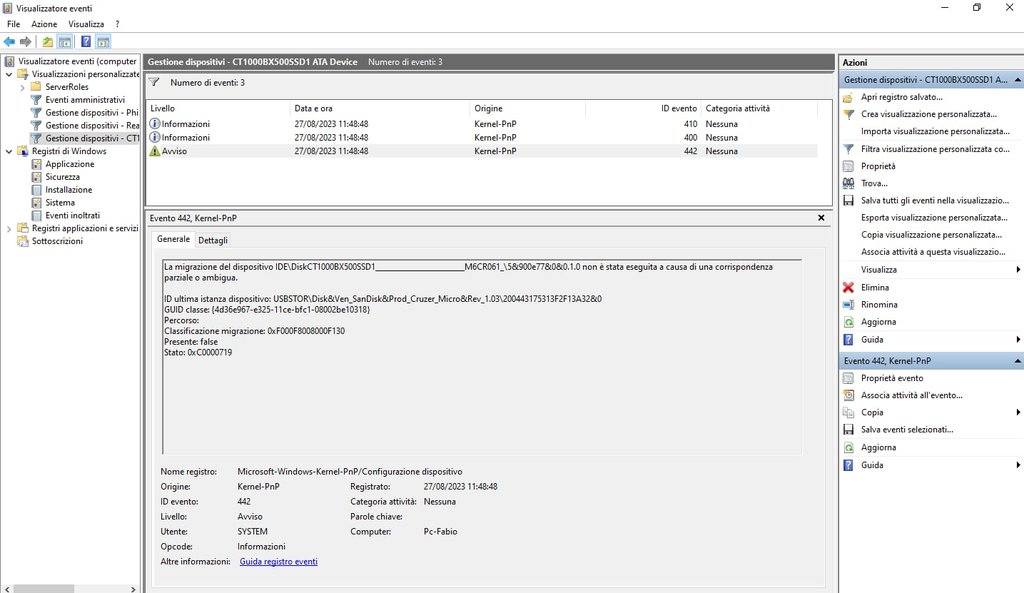Open the Guida registro eventi link
This screenshot has height=593, width=1024.
pyautogui.click(x=278, y=562)
